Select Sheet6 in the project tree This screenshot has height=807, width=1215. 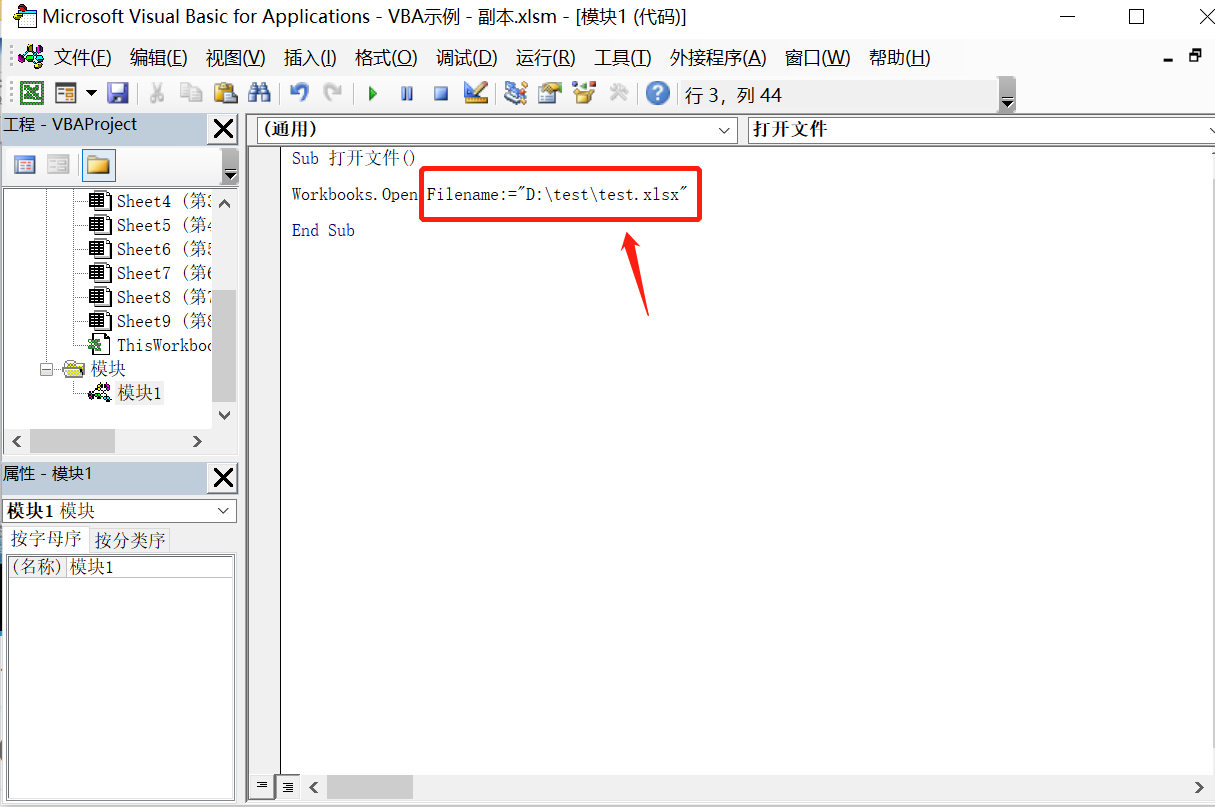tap(148, 249)
